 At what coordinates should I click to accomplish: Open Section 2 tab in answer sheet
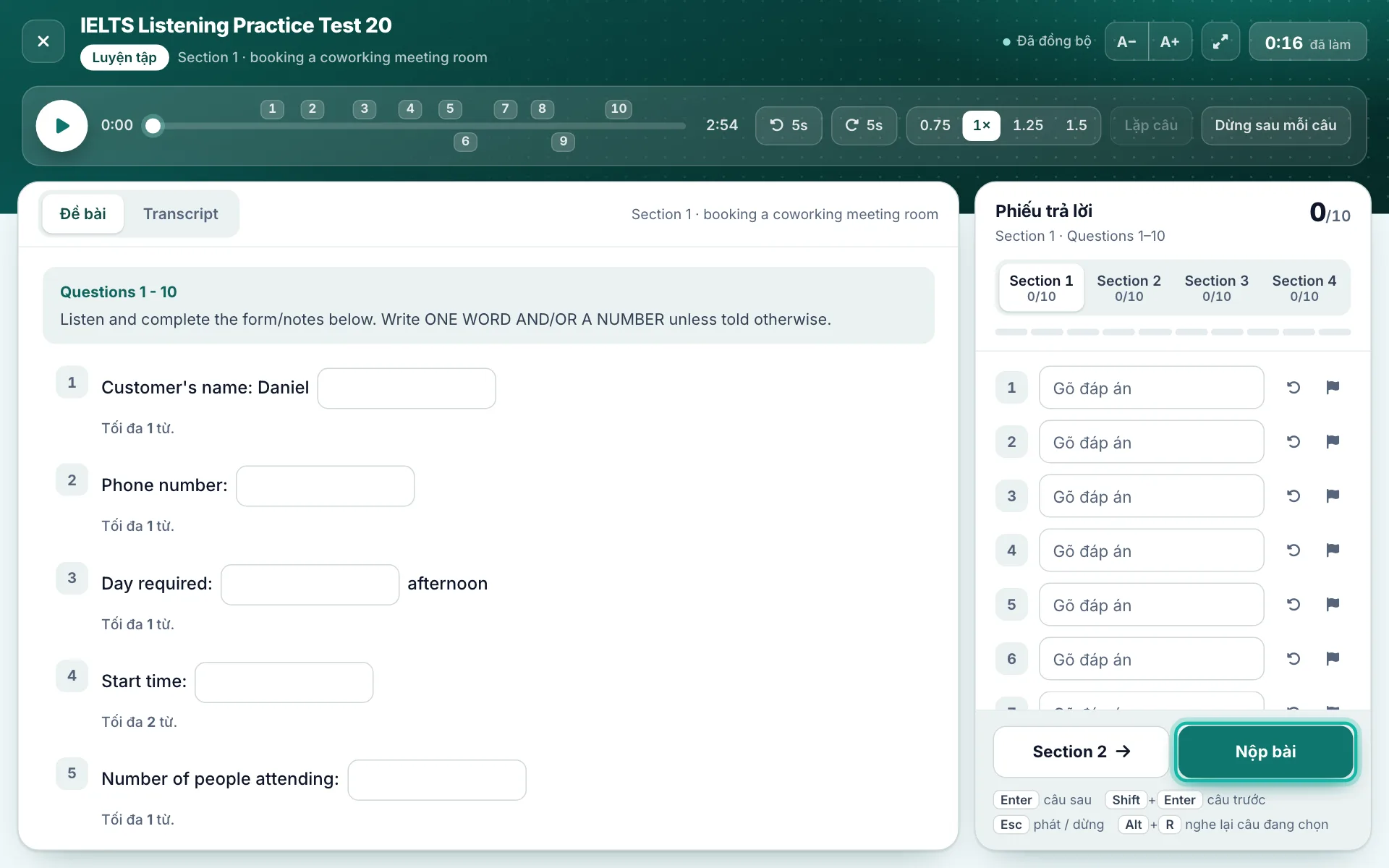[x=1129, y=288]
